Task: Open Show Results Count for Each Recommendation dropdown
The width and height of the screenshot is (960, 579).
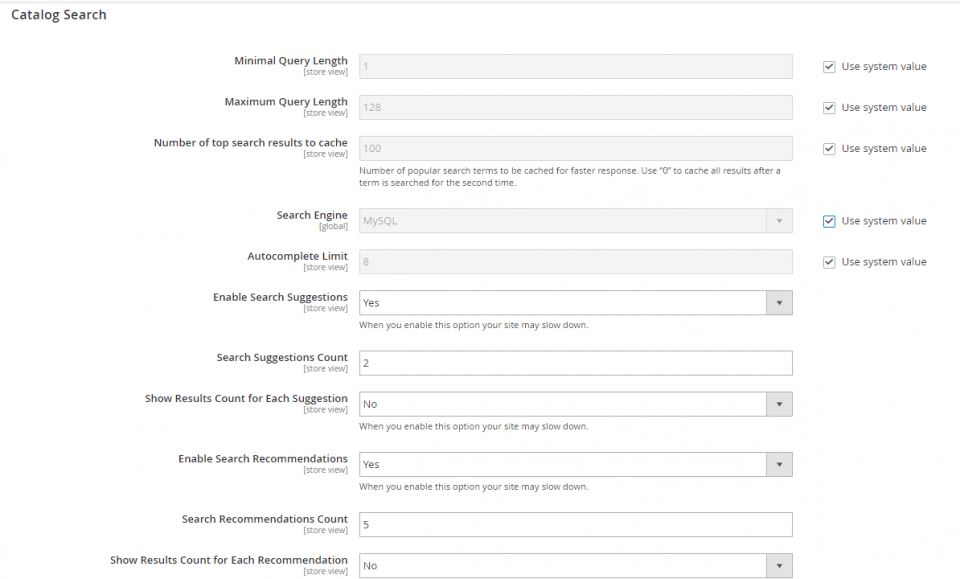Action: pos(779,565)
